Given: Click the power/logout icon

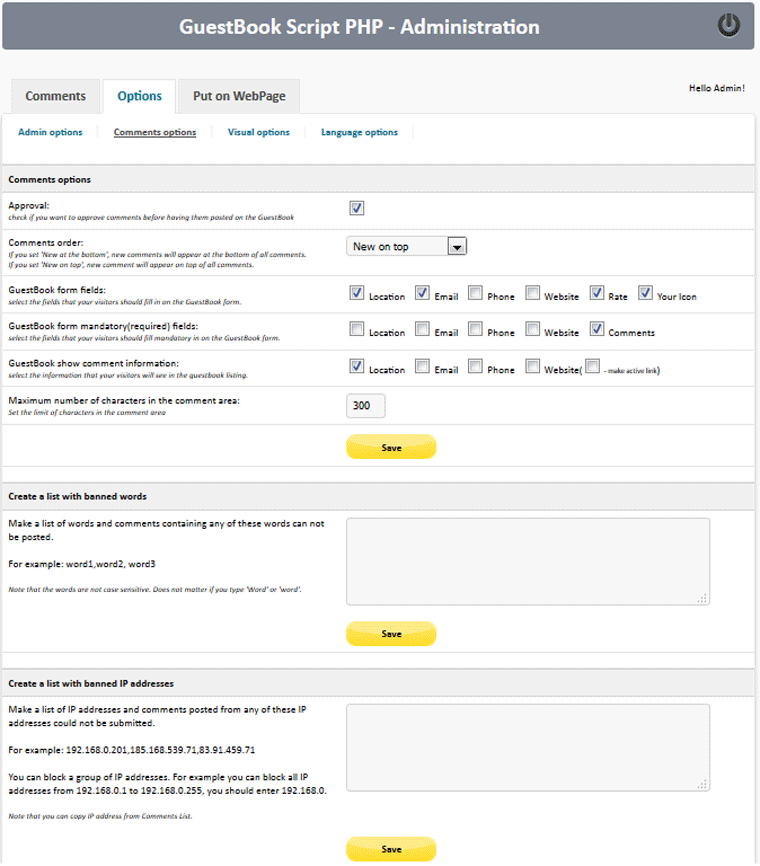Looking at the screenshot, I should tap(729, 26).
